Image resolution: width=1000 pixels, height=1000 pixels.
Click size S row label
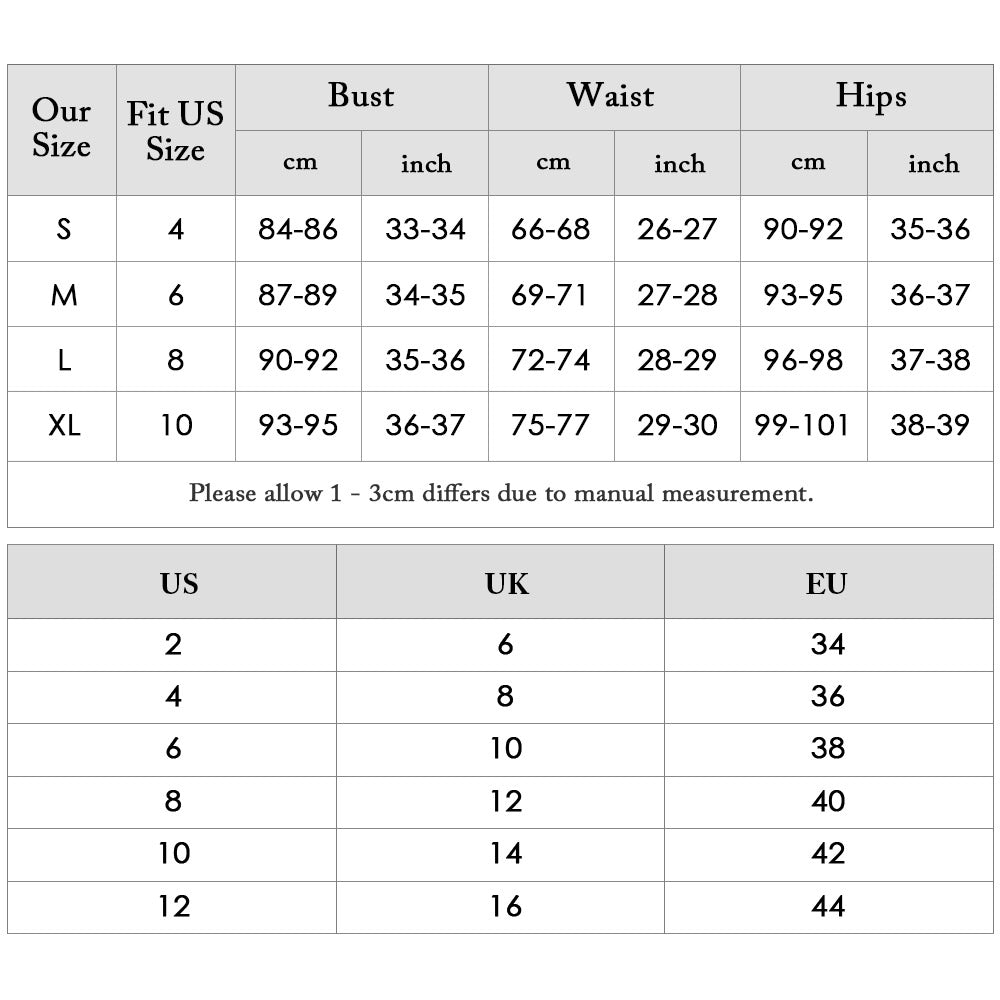point(63,229)
